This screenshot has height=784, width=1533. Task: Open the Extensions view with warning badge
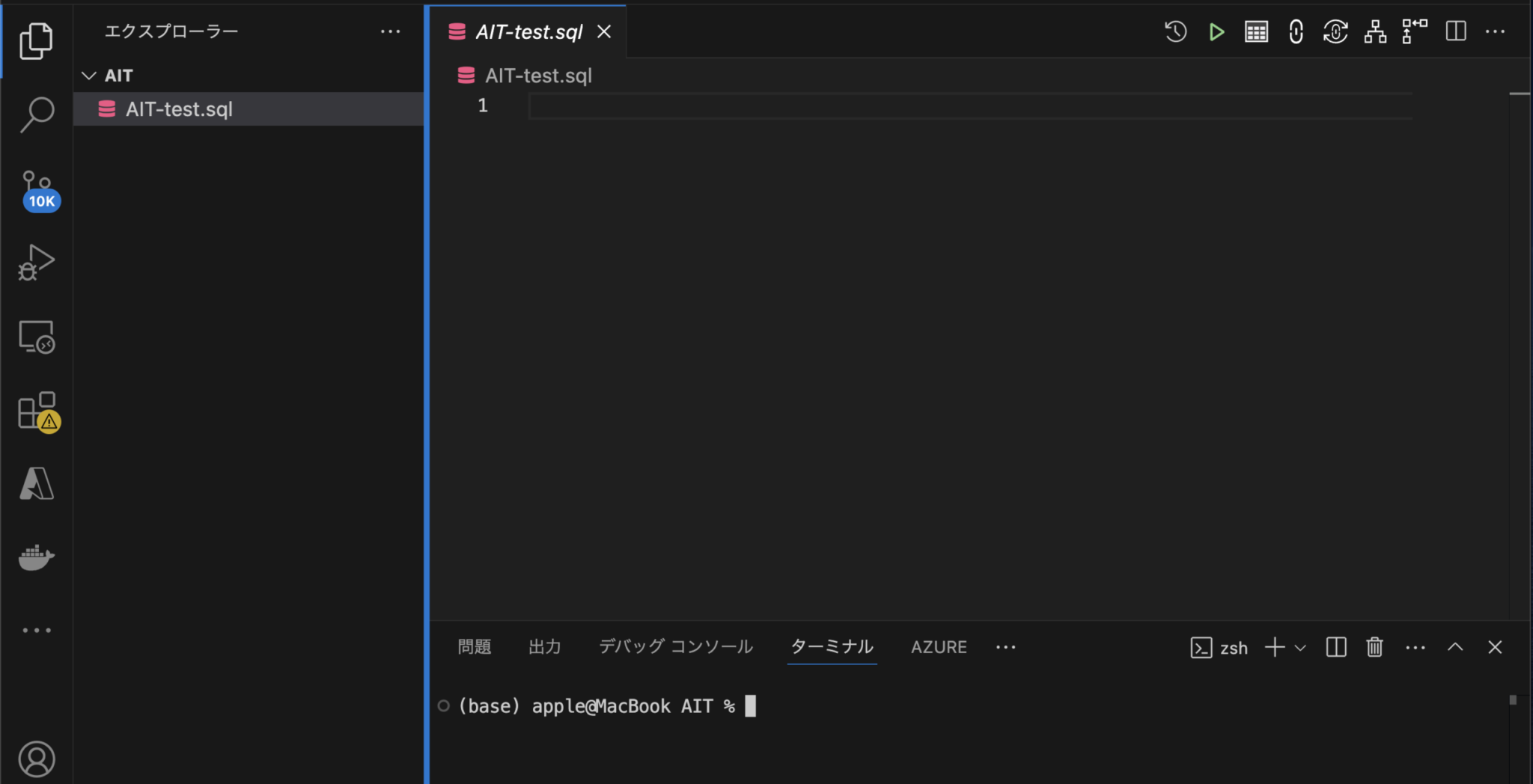pyautogui.click(x=36, y=410)
